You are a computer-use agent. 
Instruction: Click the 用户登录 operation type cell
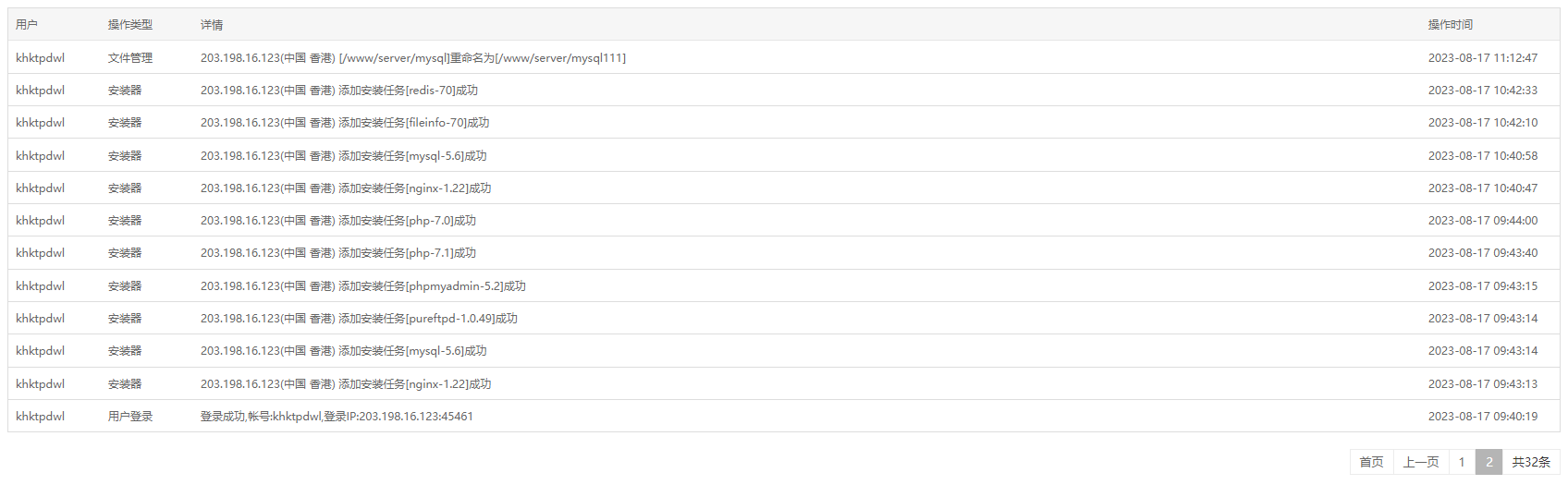[130, 416]
